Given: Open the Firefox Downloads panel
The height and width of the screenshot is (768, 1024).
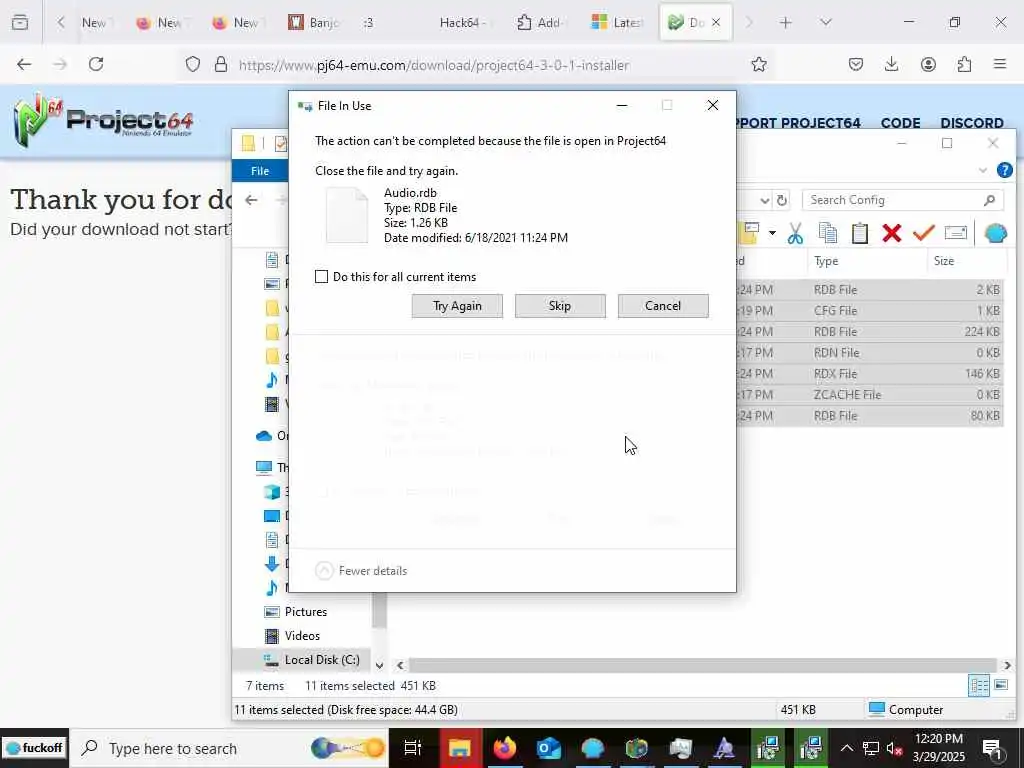Looking at the screenshot, I should pos(891,64).
